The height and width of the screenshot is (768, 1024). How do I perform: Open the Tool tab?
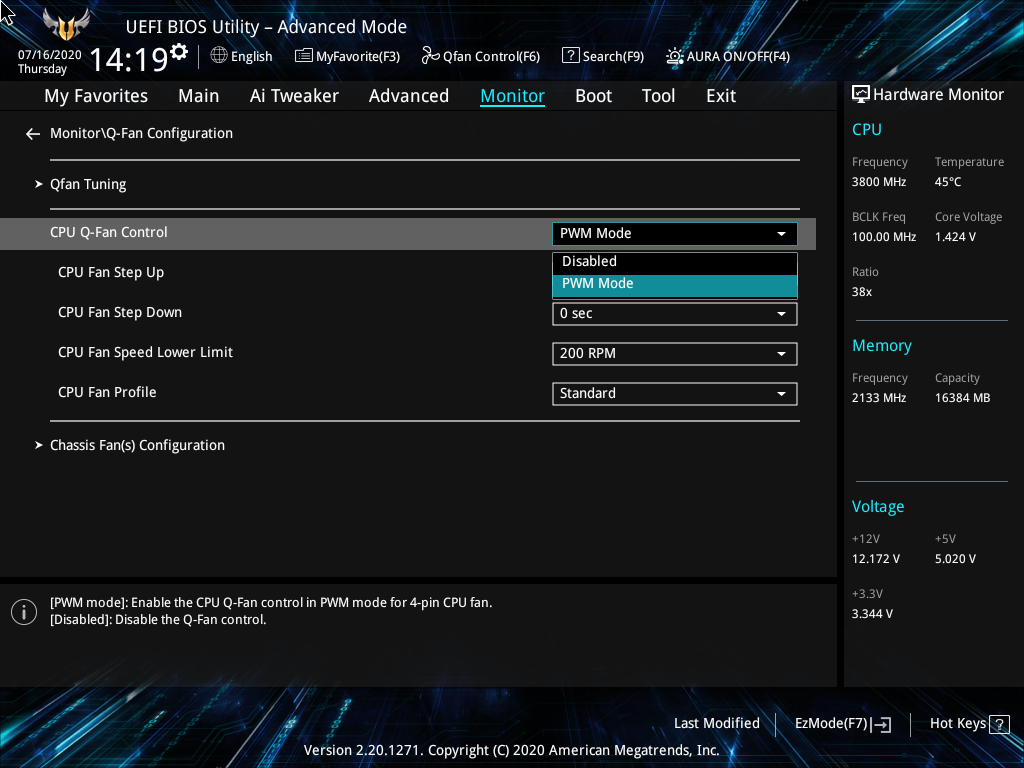tap(658, 96)
